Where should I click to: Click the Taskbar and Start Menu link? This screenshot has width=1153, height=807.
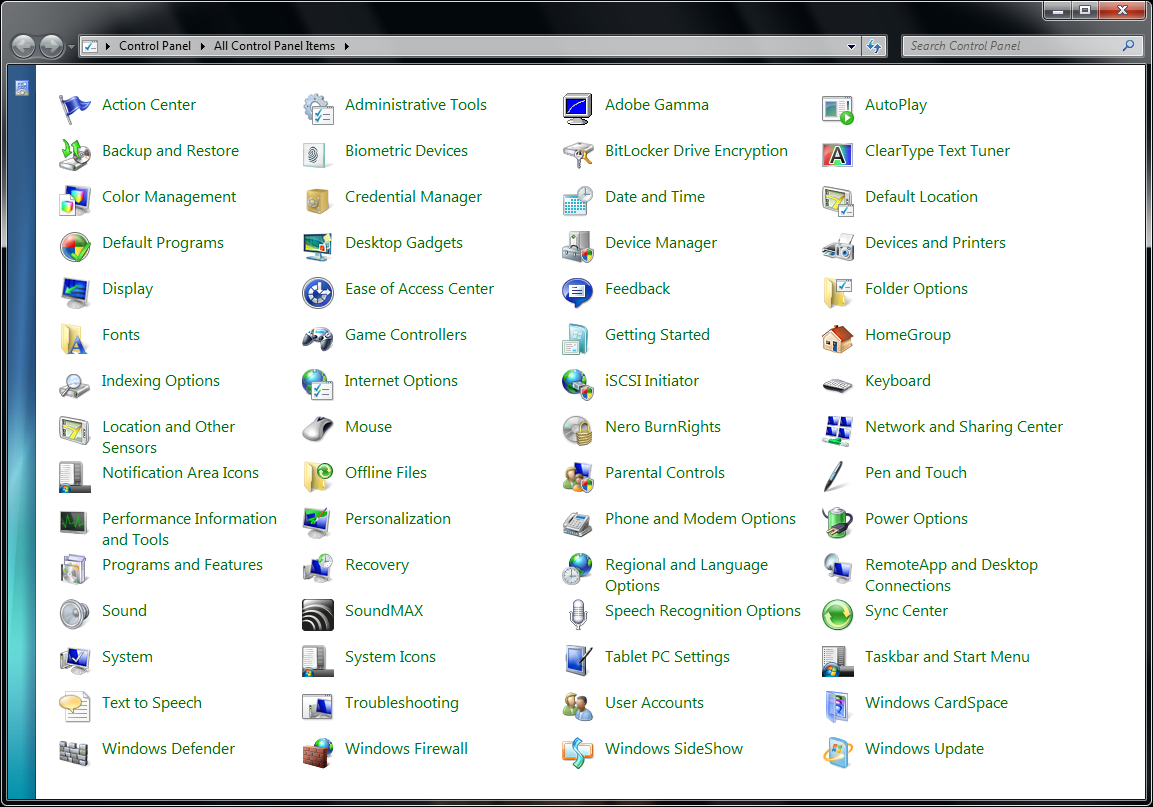pyautogui.click(x=947, y=657)
